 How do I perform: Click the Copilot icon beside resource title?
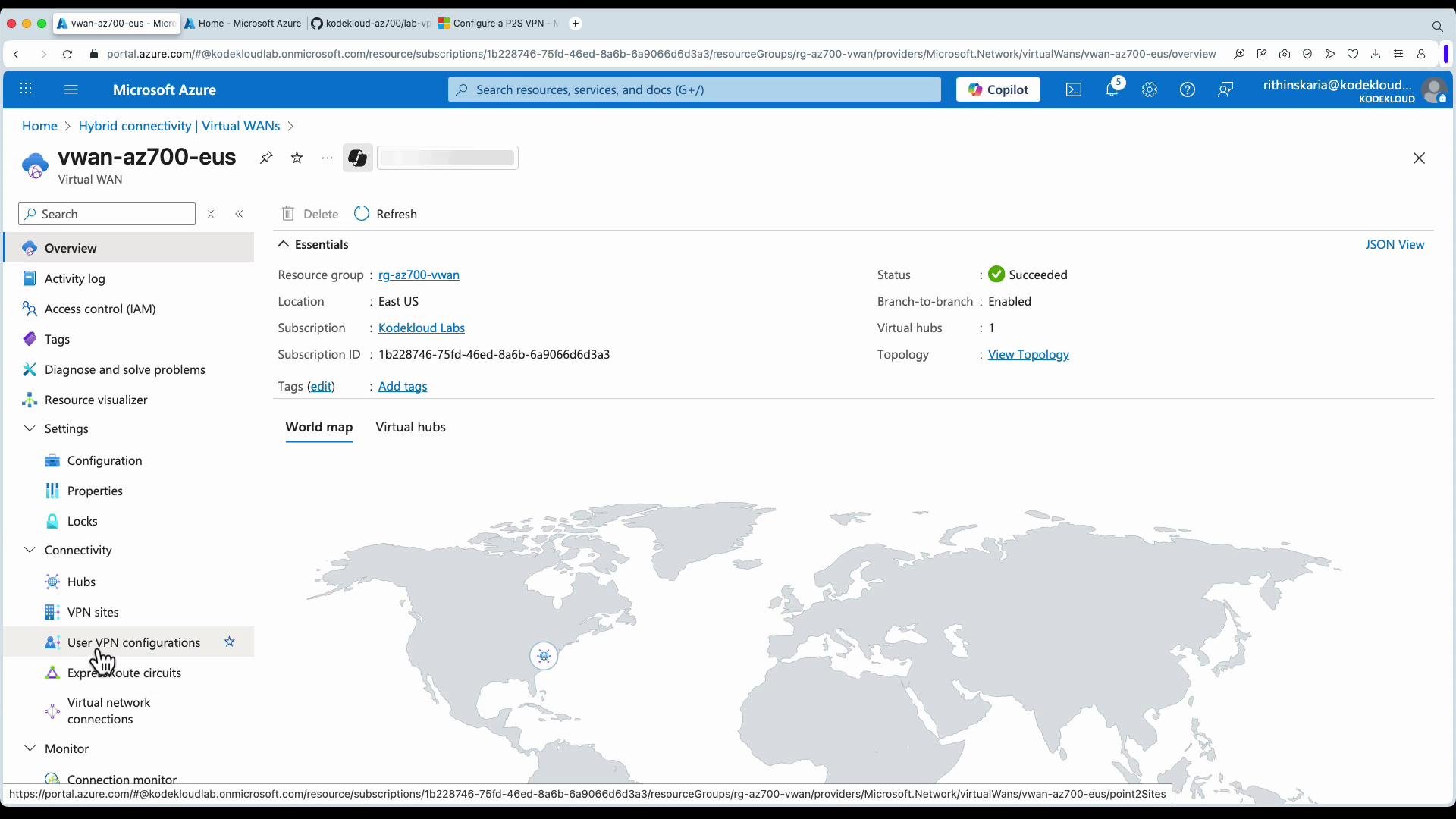(x=358, y=158)
